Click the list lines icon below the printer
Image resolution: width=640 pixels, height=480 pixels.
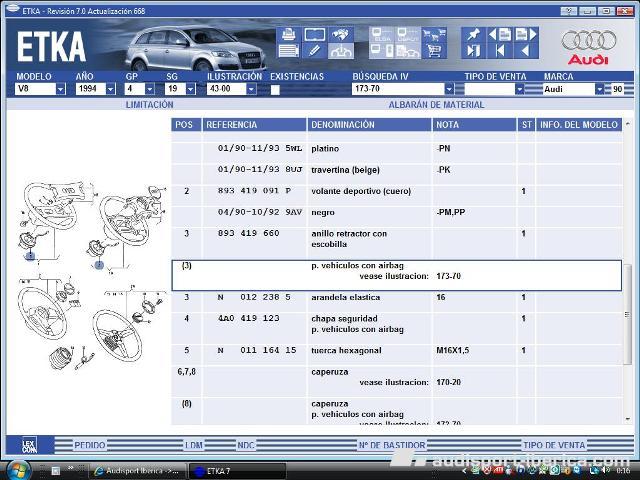pos(289,51)
